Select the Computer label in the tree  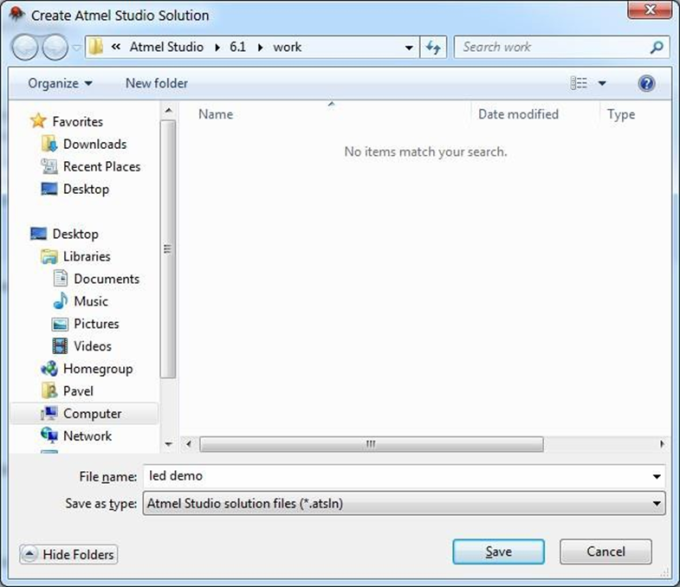coord(92,414)
